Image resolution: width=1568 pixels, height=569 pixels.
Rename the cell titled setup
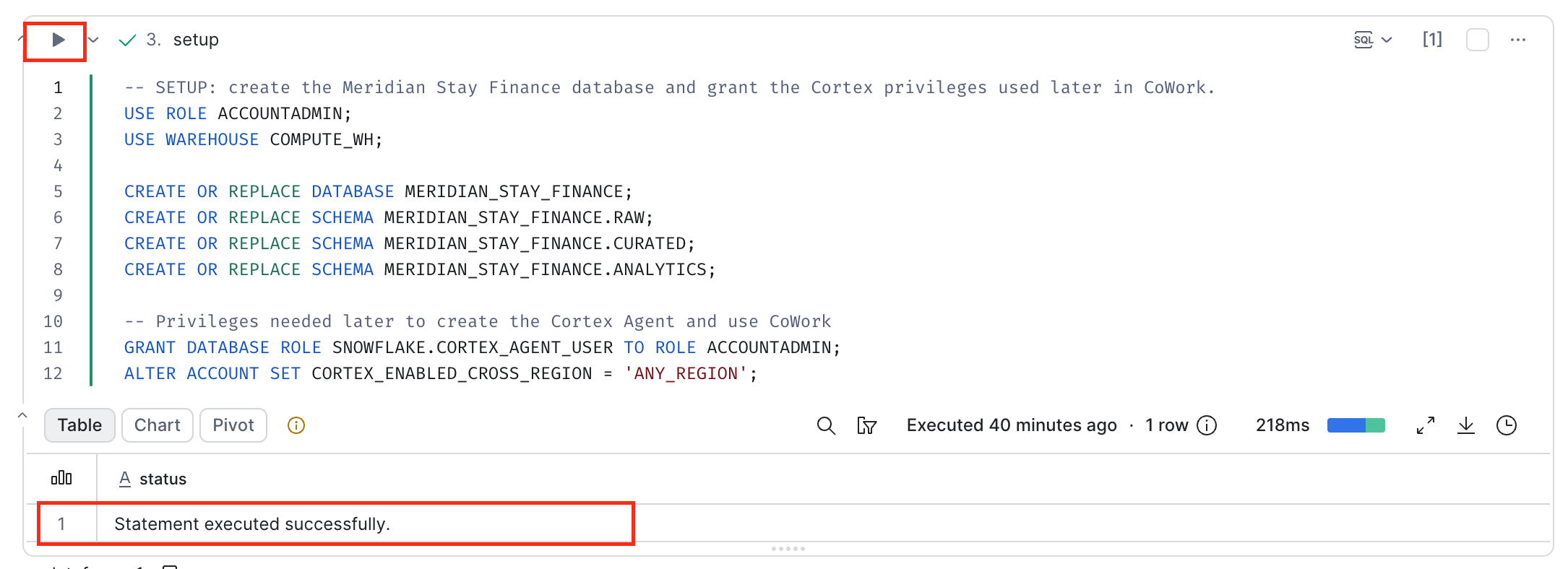(x=196, y=40)
